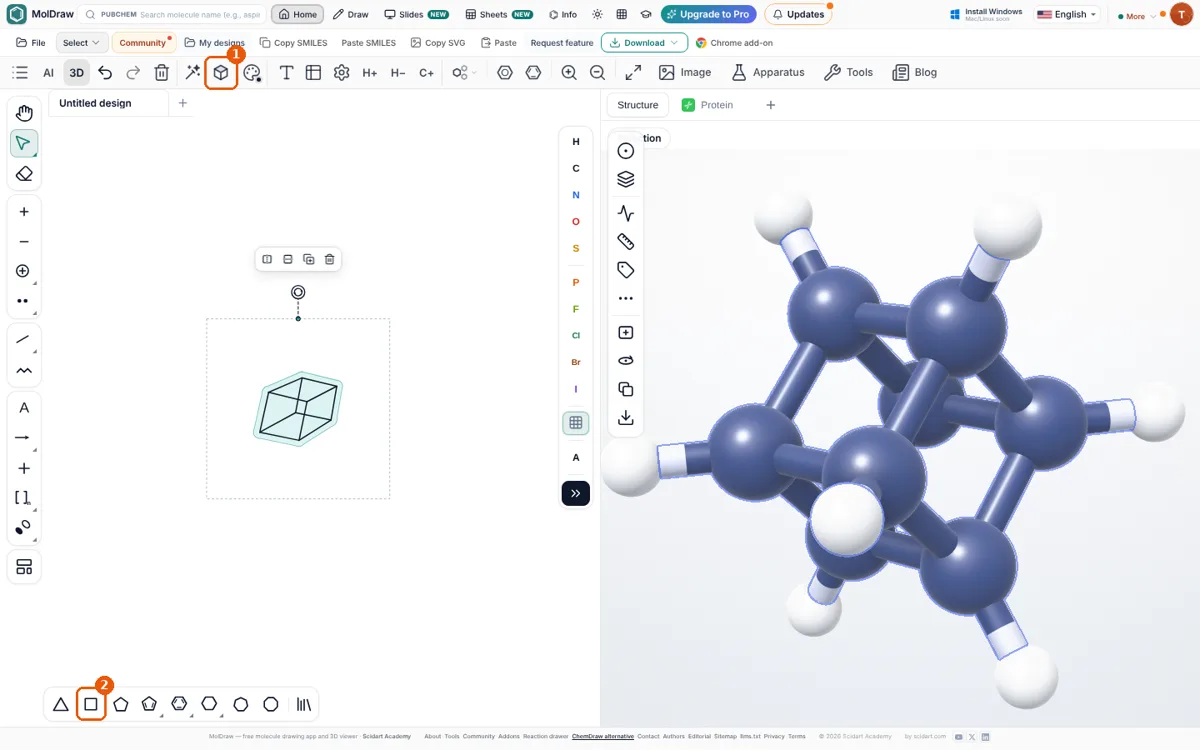Select the Eraser tool
The width and height of the screenshot is (1200, 750).
coord(24,174)
